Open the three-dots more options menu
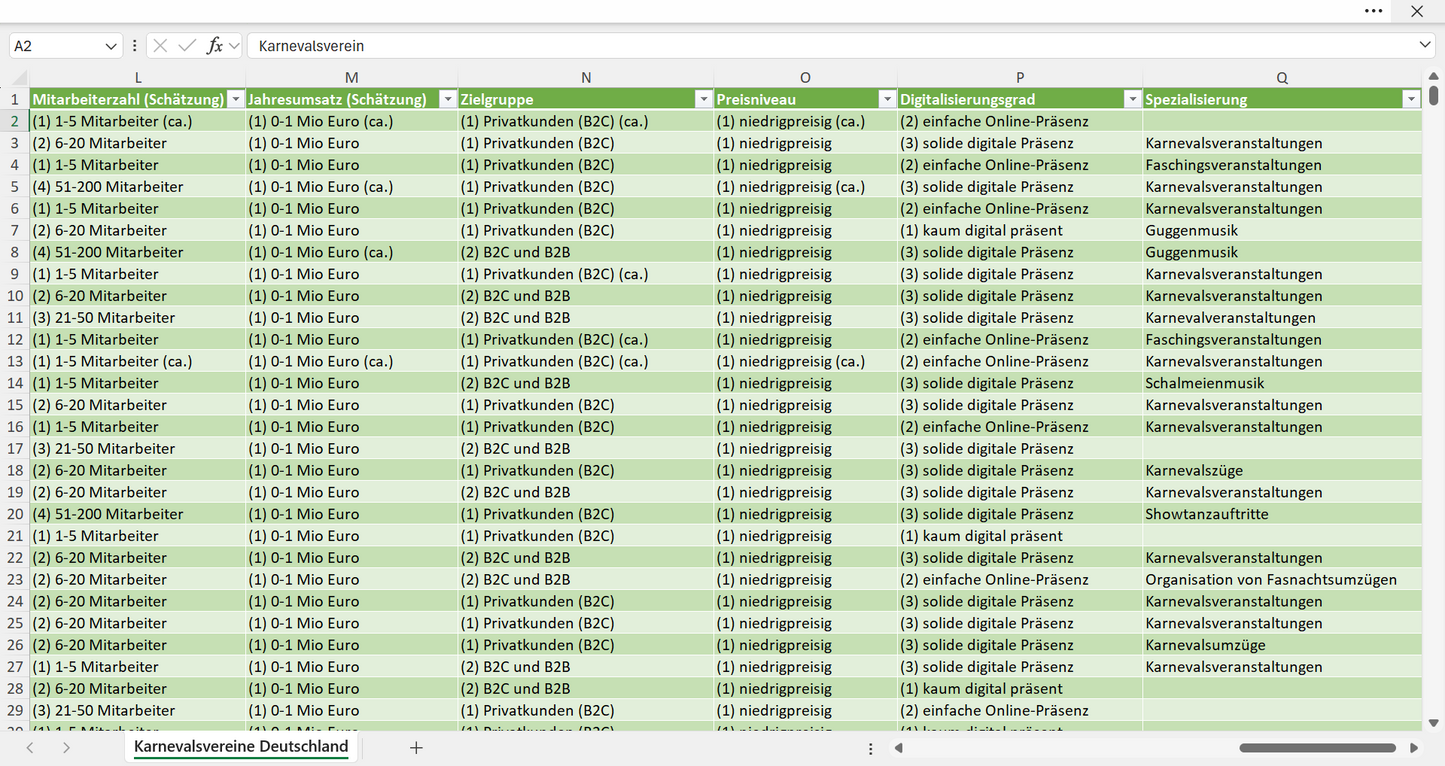The height and width of the screenshot is (766, 1445). [x=1373, y=11]
